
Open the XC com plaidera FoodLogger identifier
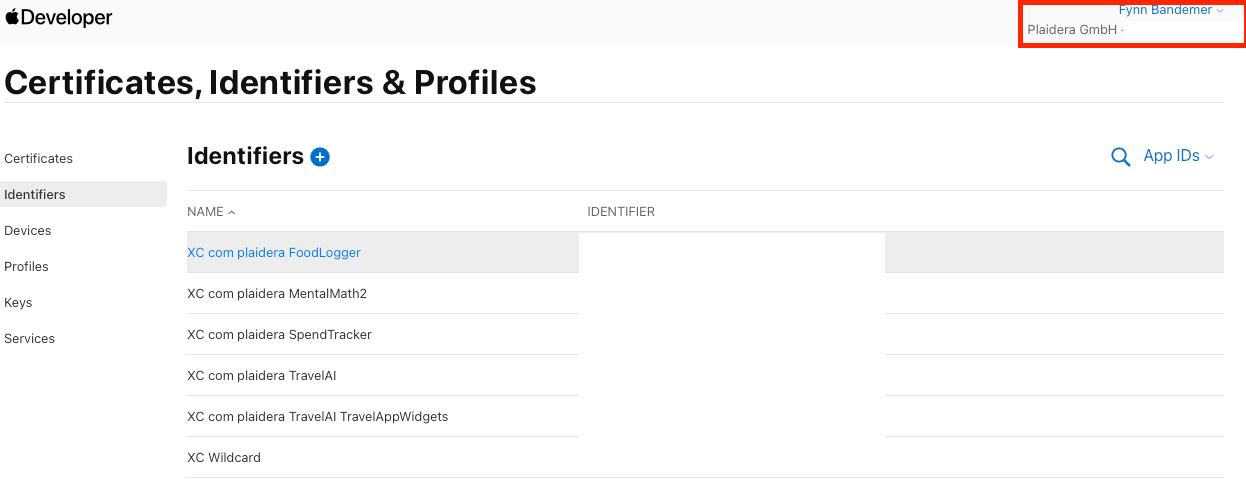point(274,253)
